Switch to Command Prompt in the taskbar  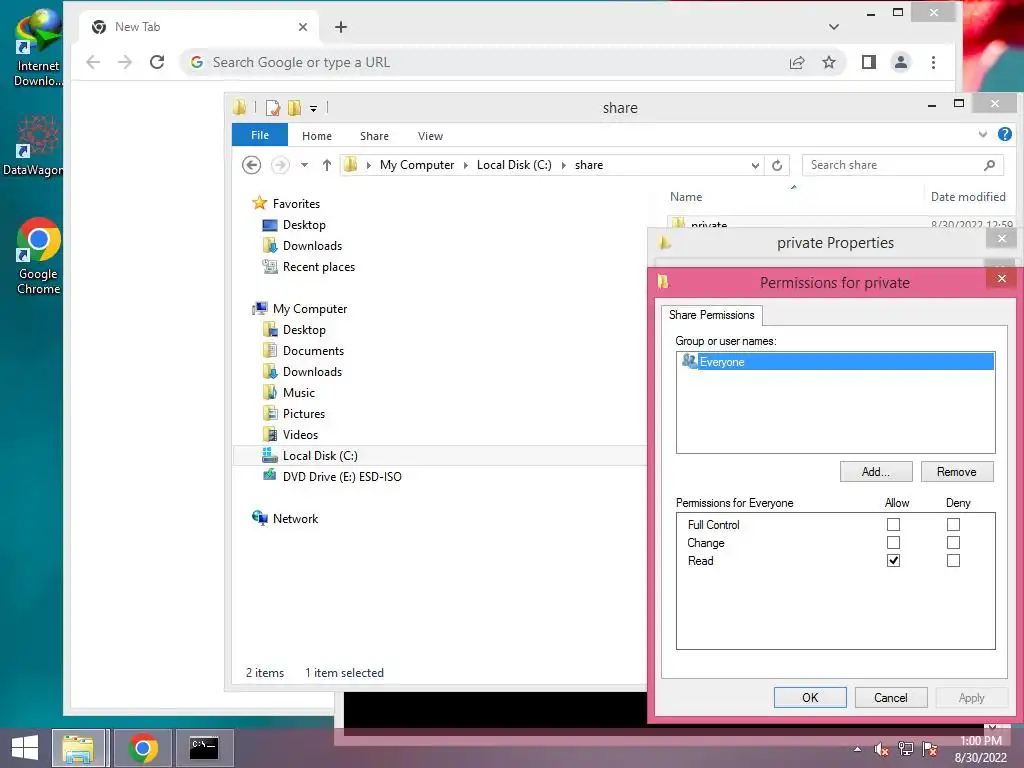click(203, 748)
